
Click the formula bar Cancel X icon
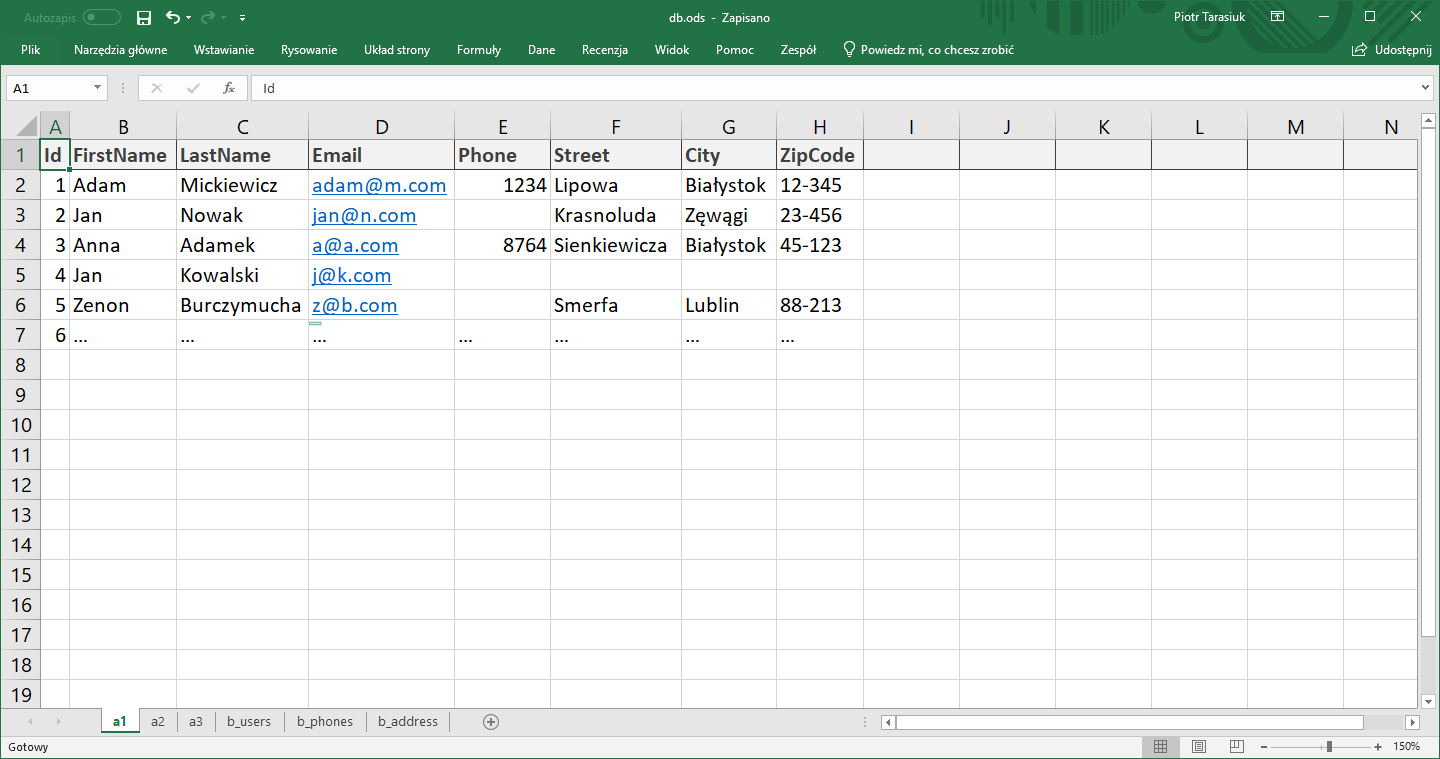click(x=156, y=88)
